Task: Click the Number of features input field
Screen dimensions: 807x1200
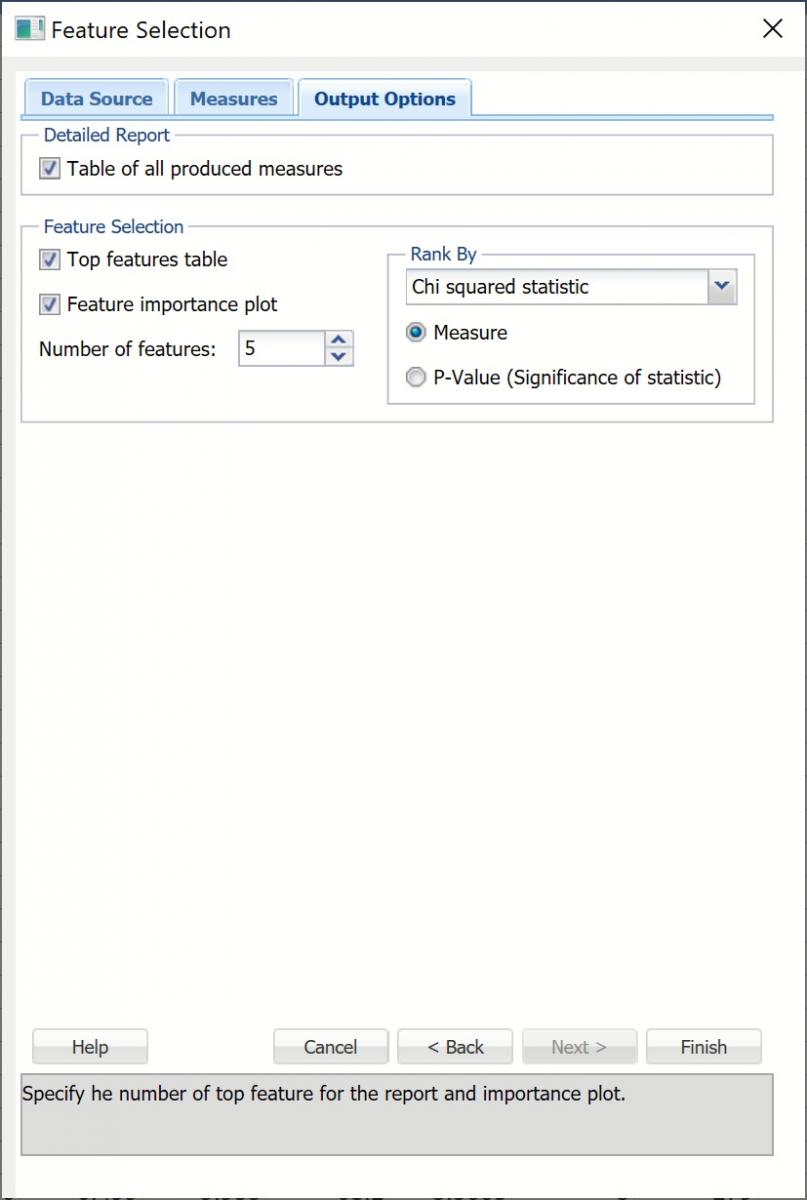Action: pos(282,349)
